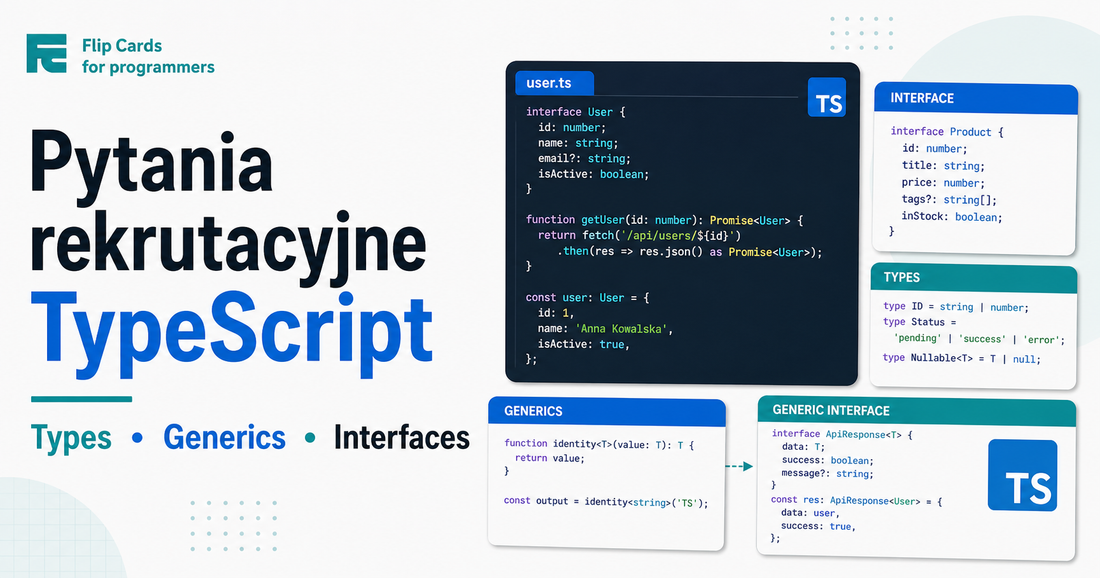Image resolution: width=1100 pixels, height=578 pixels.
Task: Click the line "isActive: boolean;"
Action: pyautogui.click(x=593, y=174)
